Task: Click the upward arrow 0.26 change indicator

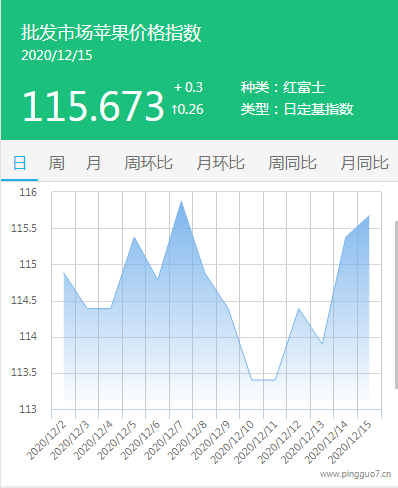Action: 187,109
